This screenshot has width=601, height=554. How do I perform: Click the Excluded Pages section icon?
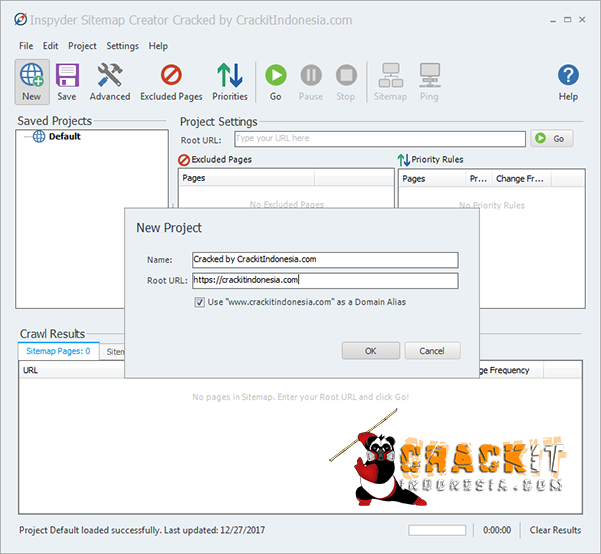(x=184, y=160)
